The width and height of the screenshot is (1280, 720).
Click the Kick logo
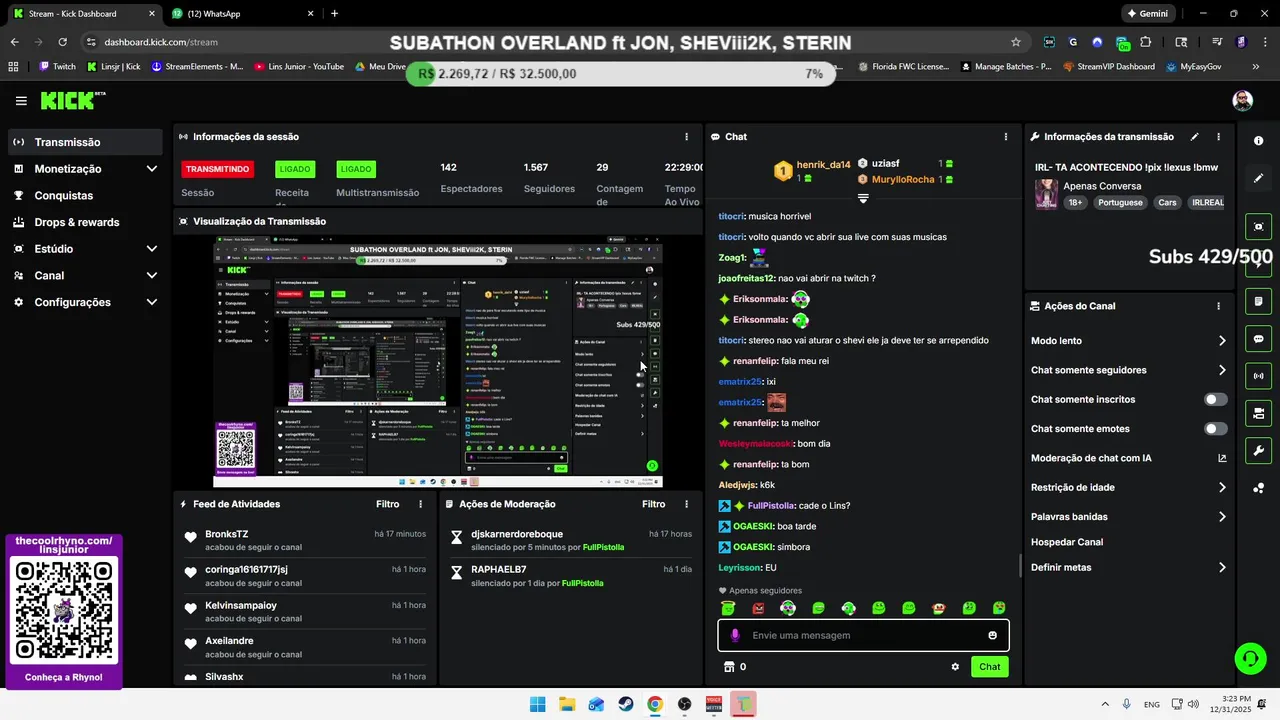point(72,100)
